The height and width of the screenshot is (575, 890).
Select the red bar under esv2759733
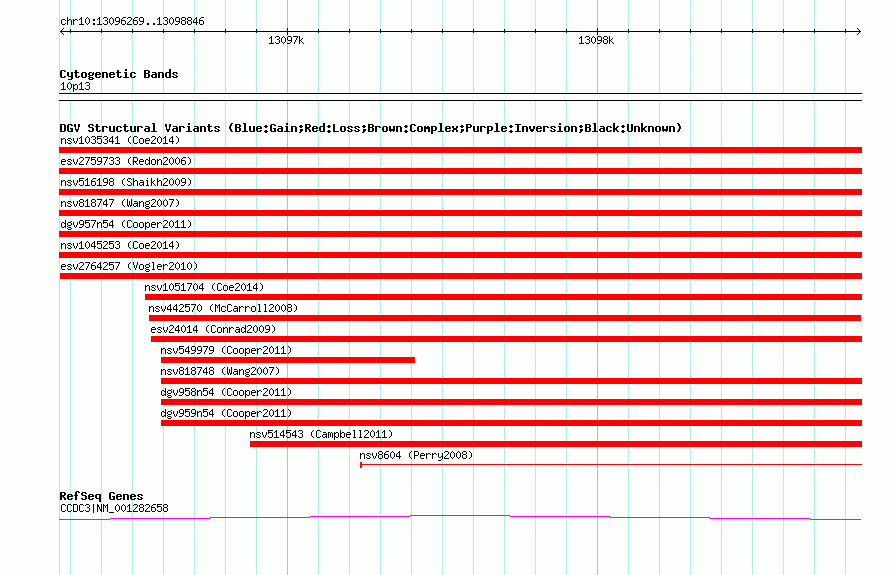[460, 171]
